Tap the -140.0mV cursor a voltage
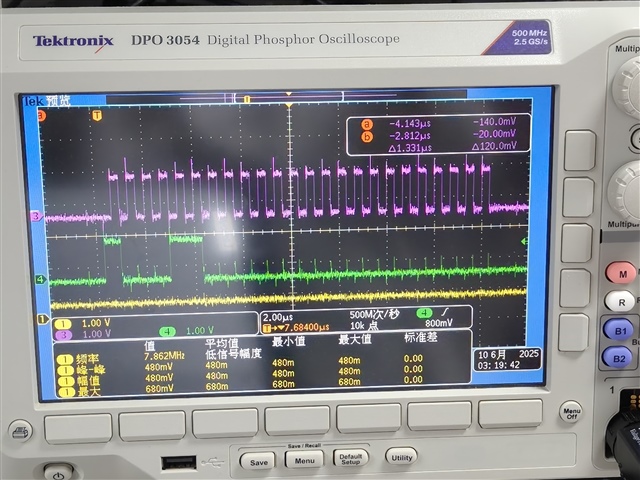Viewport: 640px width, 480px height. point(494,122)
